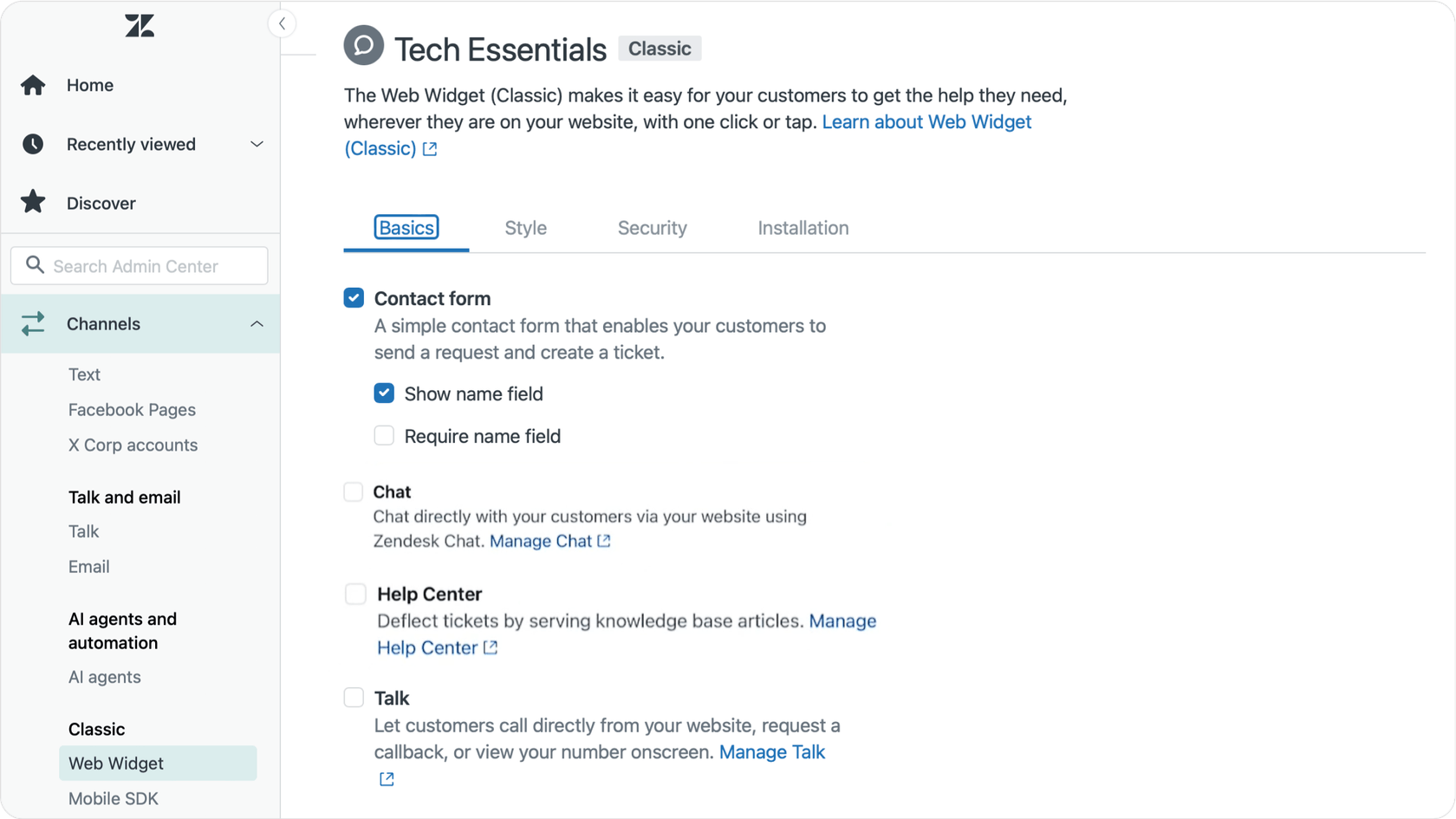Click the Home house icon
The image size is (1456, 819).
[x=33, y=85]
